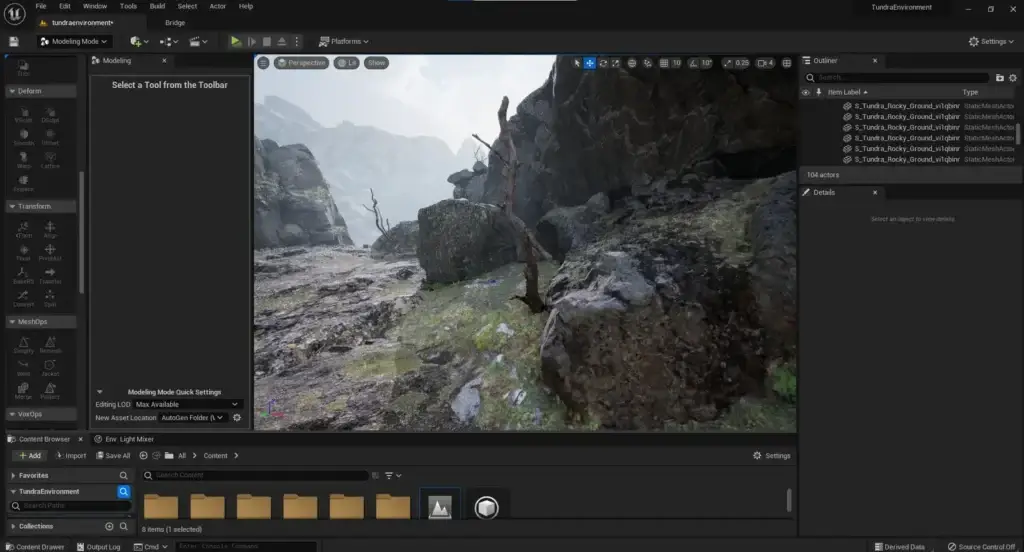Image resolution: width=1024 pixels, height=552 pixels.
Task: Open Quick Settings gear beside New Asset Location
Action: pyautogui.click(x=237, y=417)
